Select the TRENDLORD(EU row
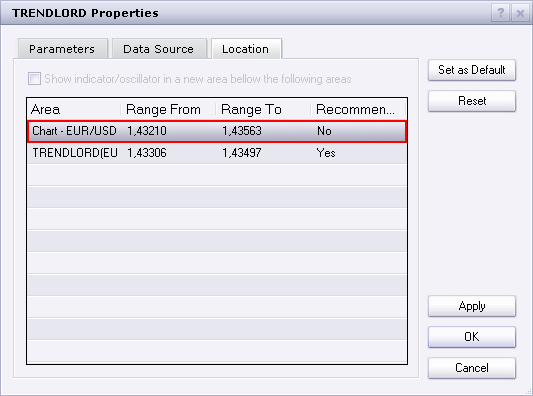 217,153
